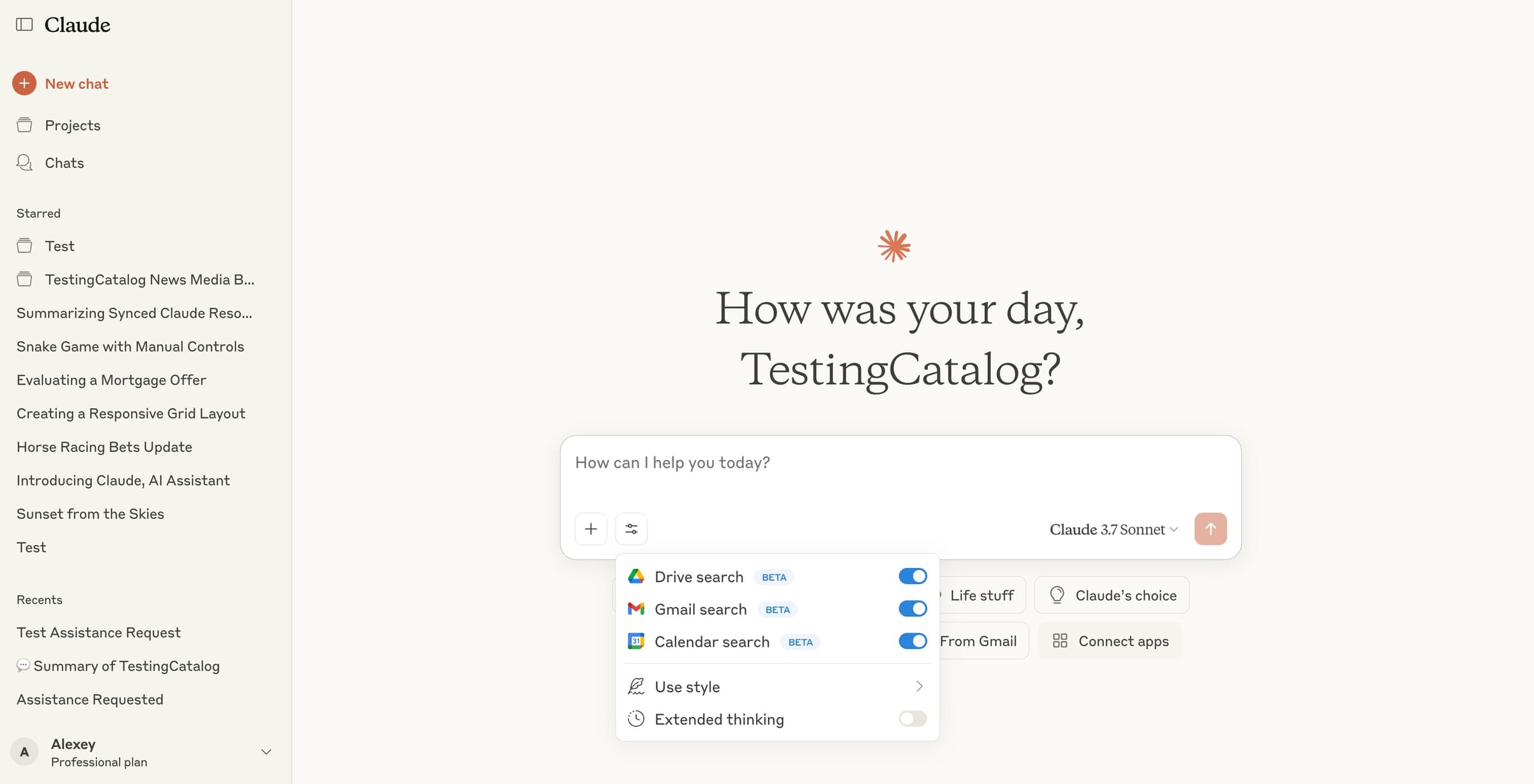
Task: Click the Connect apps grid icon
Action: click(x=1060, y=640)
